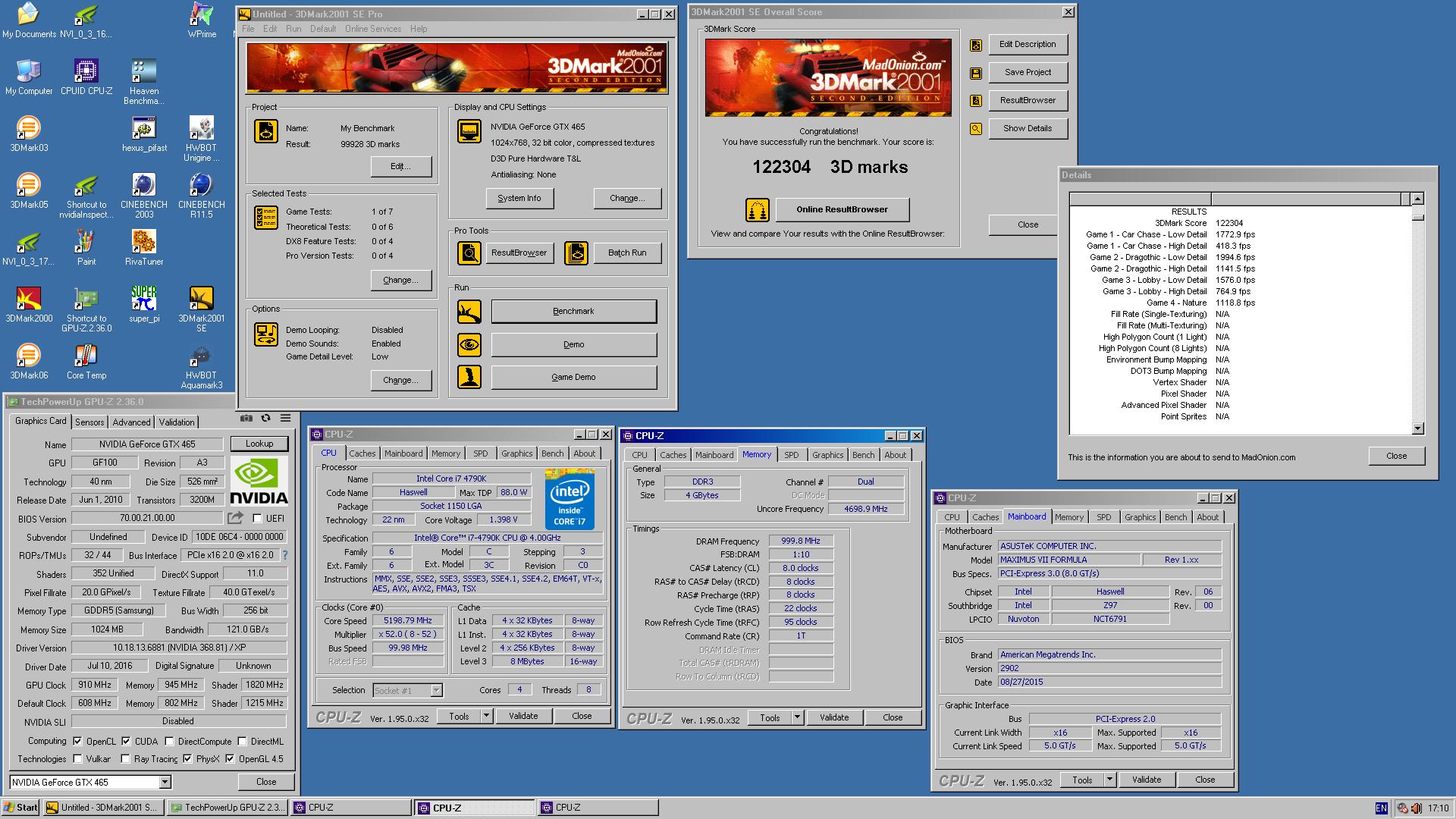Click the Save Project button
Viewport: 1456px width, 819px height.
(x=1028, y=72)
